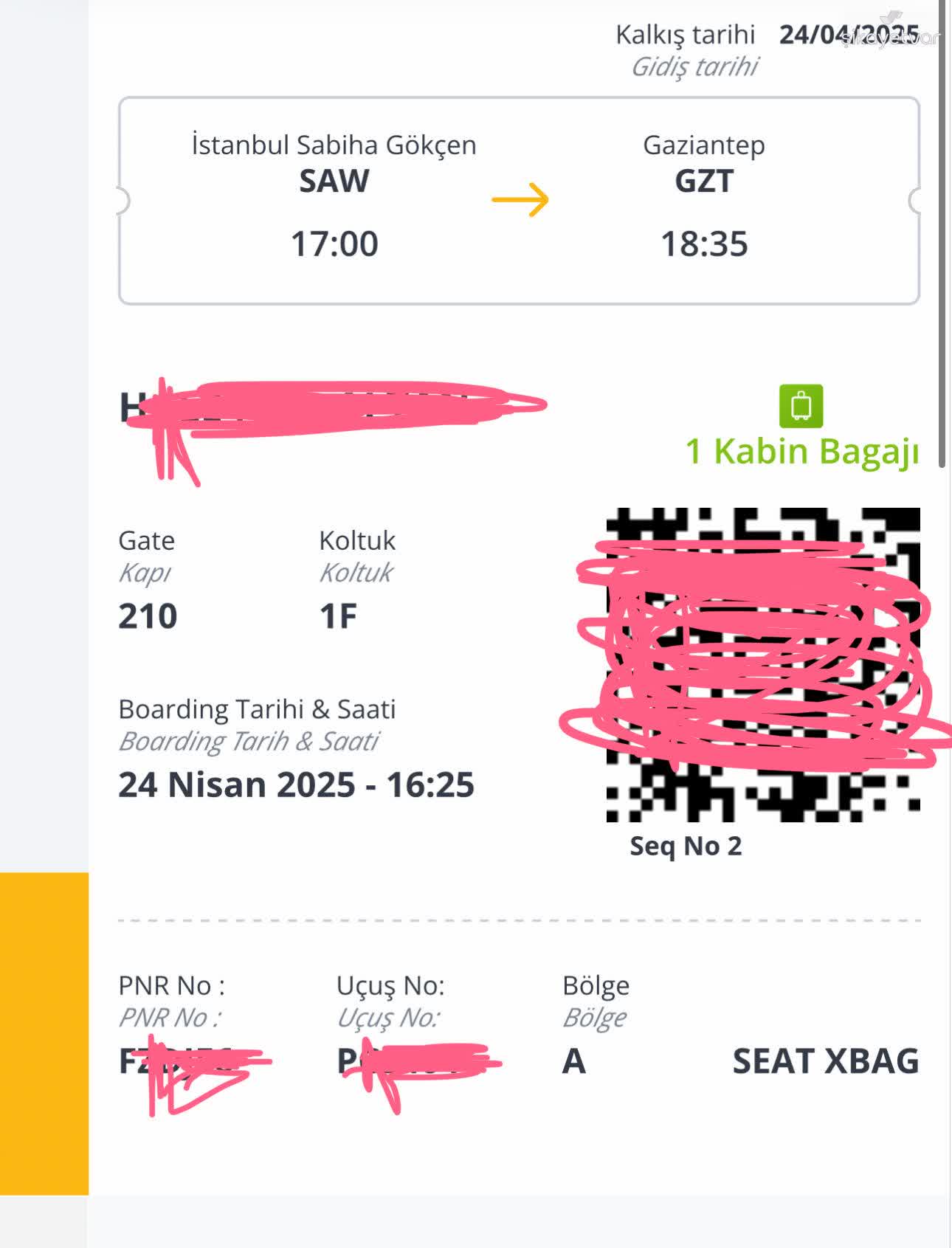
Task: Select arrival time 18:35
Action: pyautogui.click(x=704, y=244)
